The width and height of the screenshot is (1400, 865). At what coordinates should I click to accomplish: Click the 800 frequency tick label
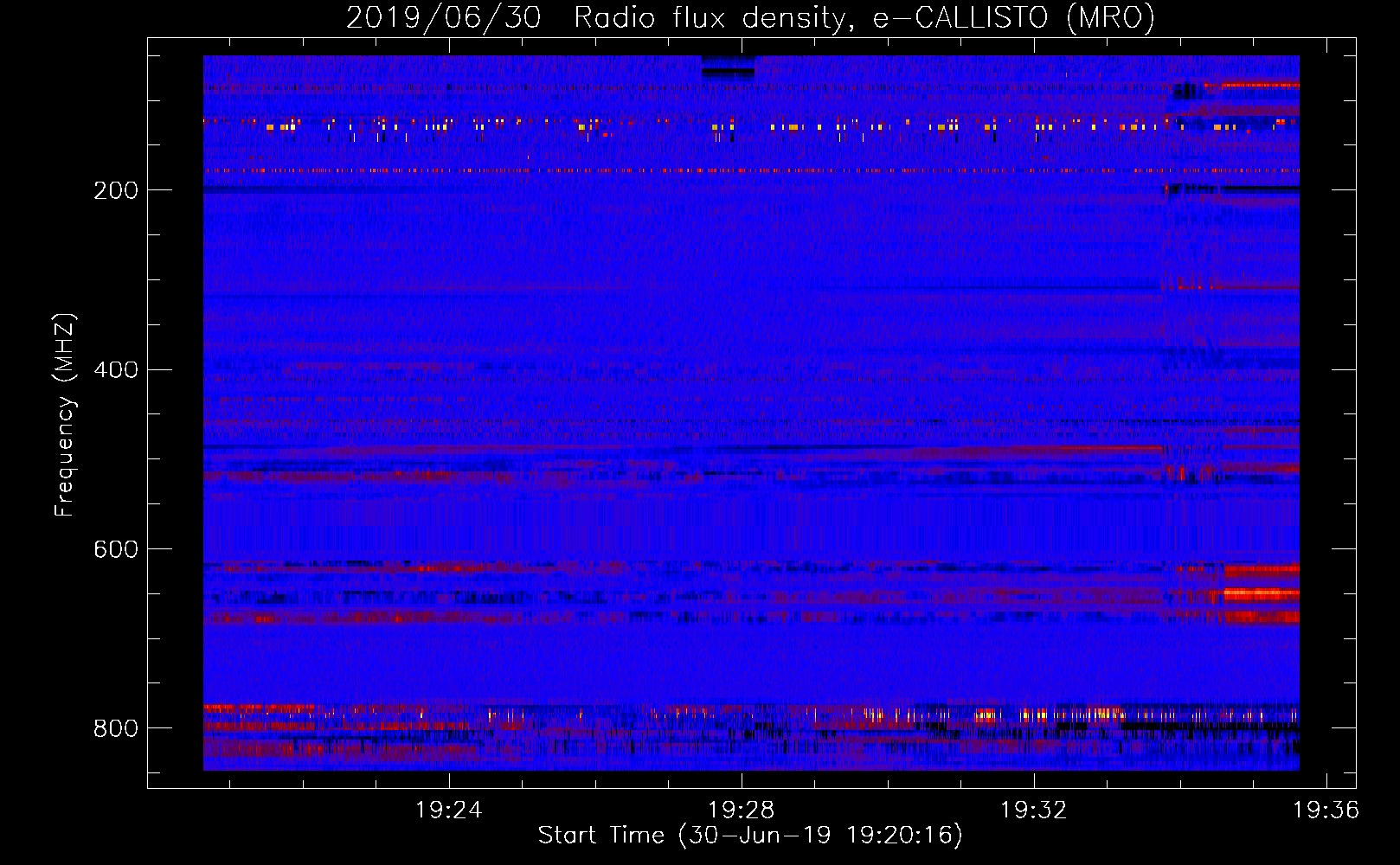(116, 728)
